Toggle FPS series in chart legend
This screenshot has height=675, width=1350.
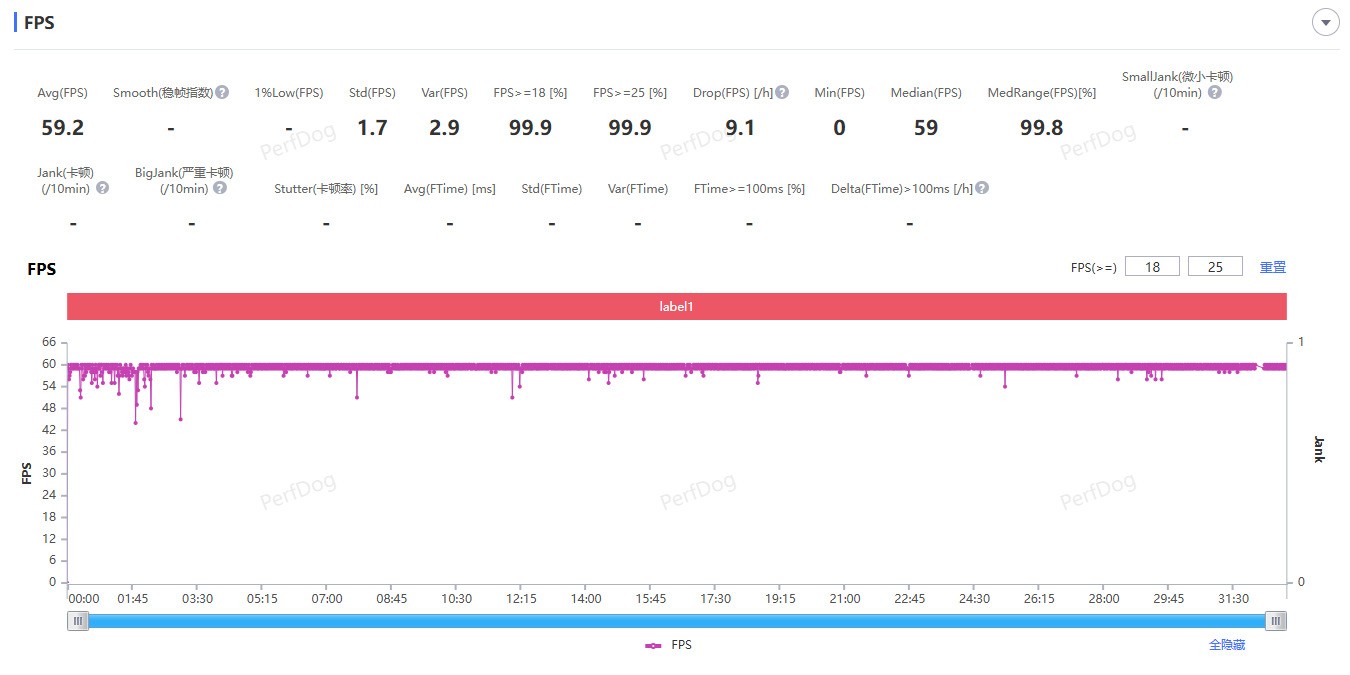coord(669,645)
